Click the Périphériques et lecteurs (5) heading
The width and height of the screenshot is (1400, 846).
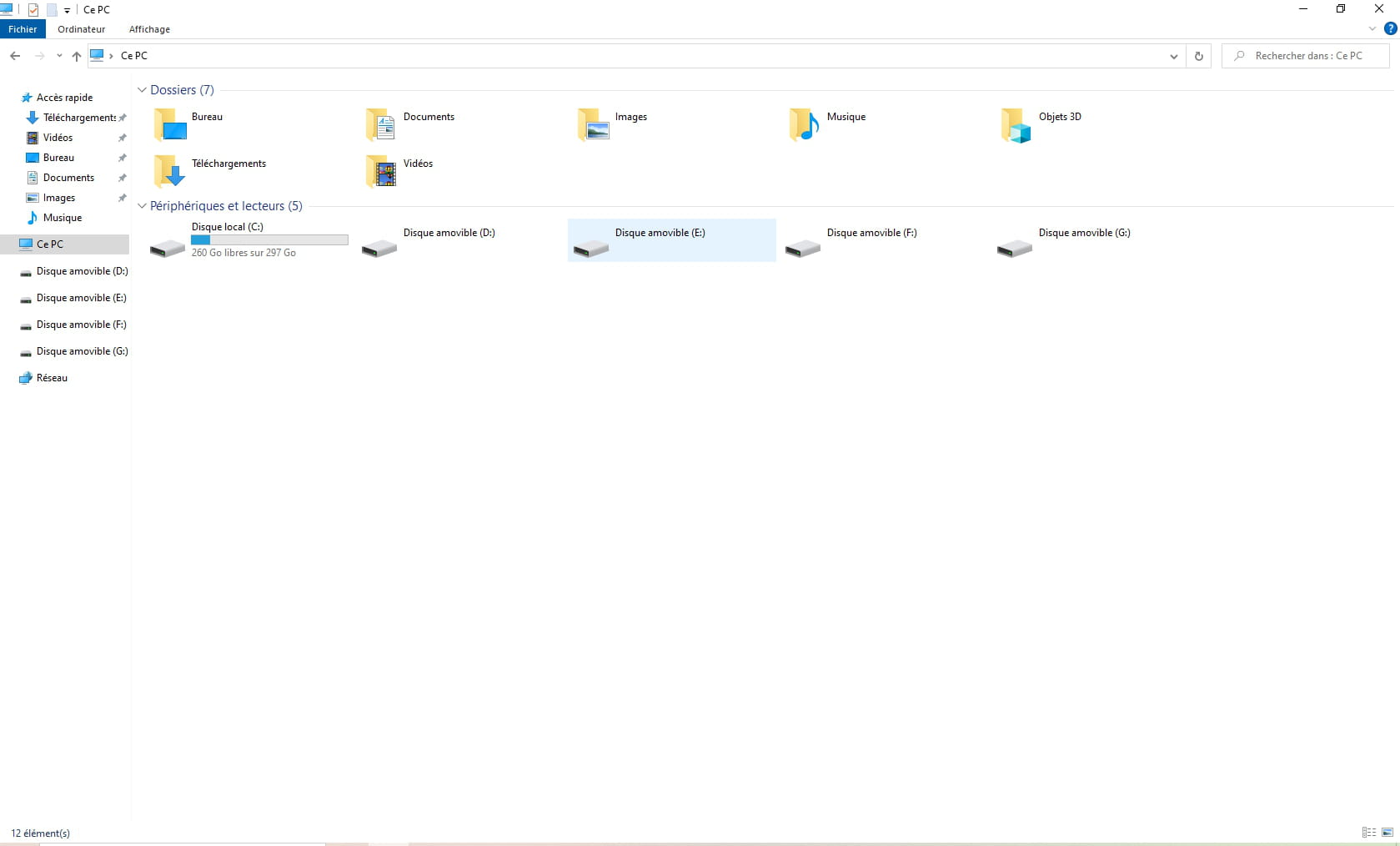[x=226, y=206]
